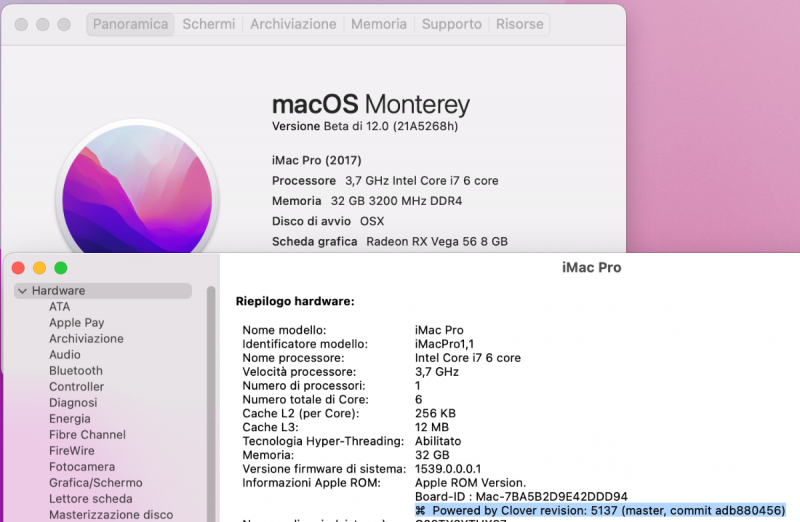Open the Schermi tab
Screen dimensions: 800x522
(209, 24)
